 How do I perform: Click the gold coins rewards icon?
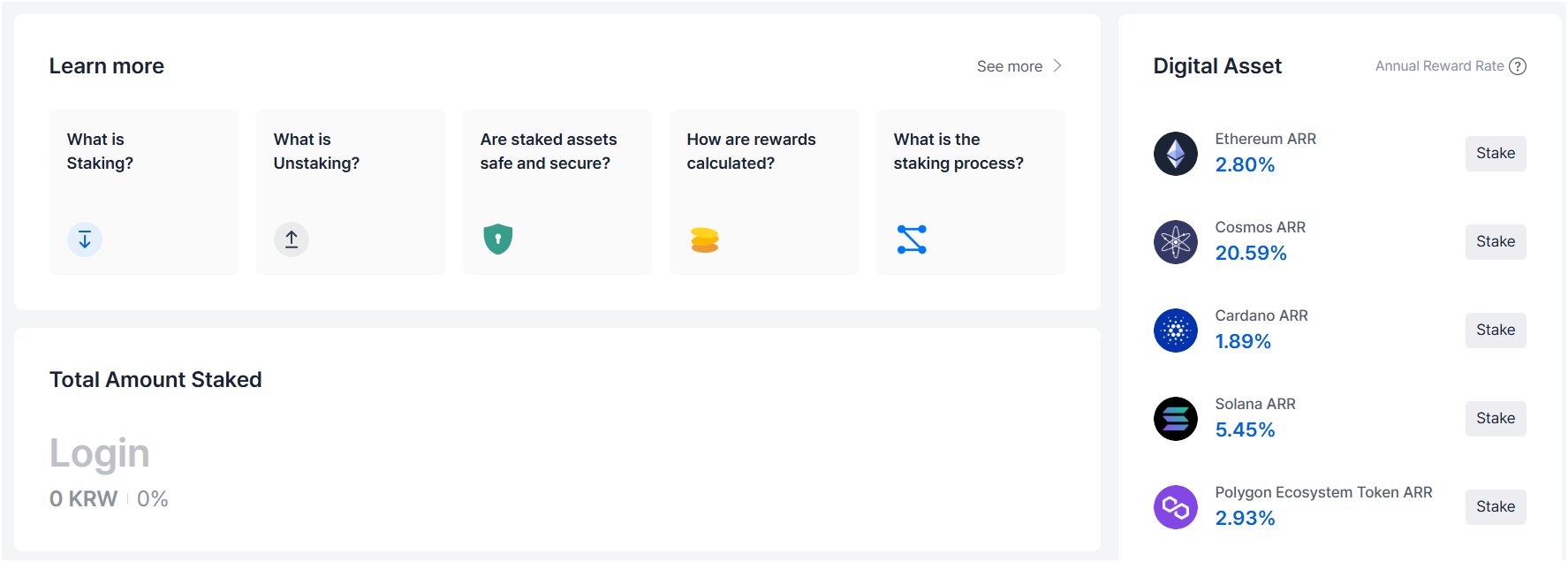[x=704, y=239]
